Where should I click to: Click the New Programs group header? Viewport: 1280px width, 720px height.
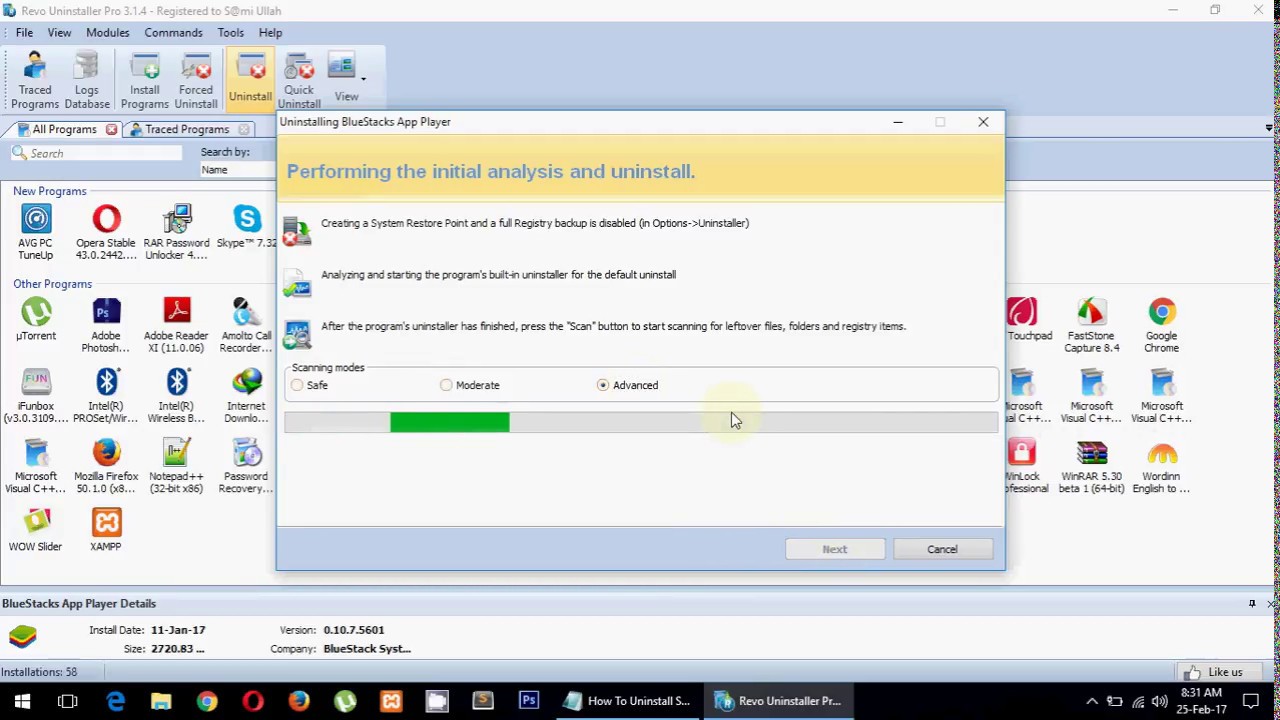(x=50, y=191)
